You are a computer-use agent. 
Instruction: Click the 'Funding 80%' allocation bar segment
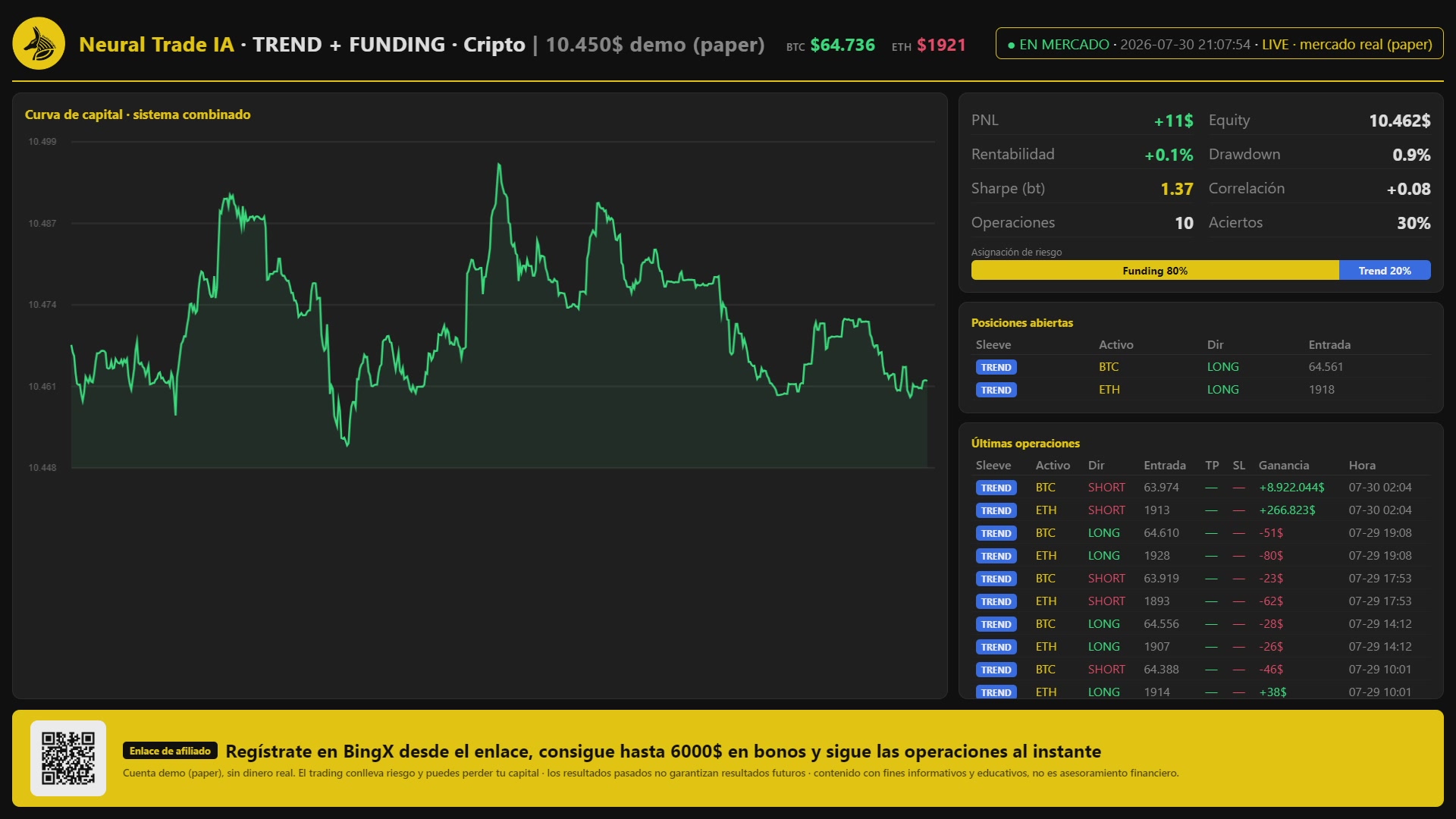(x=1155, y=271)
